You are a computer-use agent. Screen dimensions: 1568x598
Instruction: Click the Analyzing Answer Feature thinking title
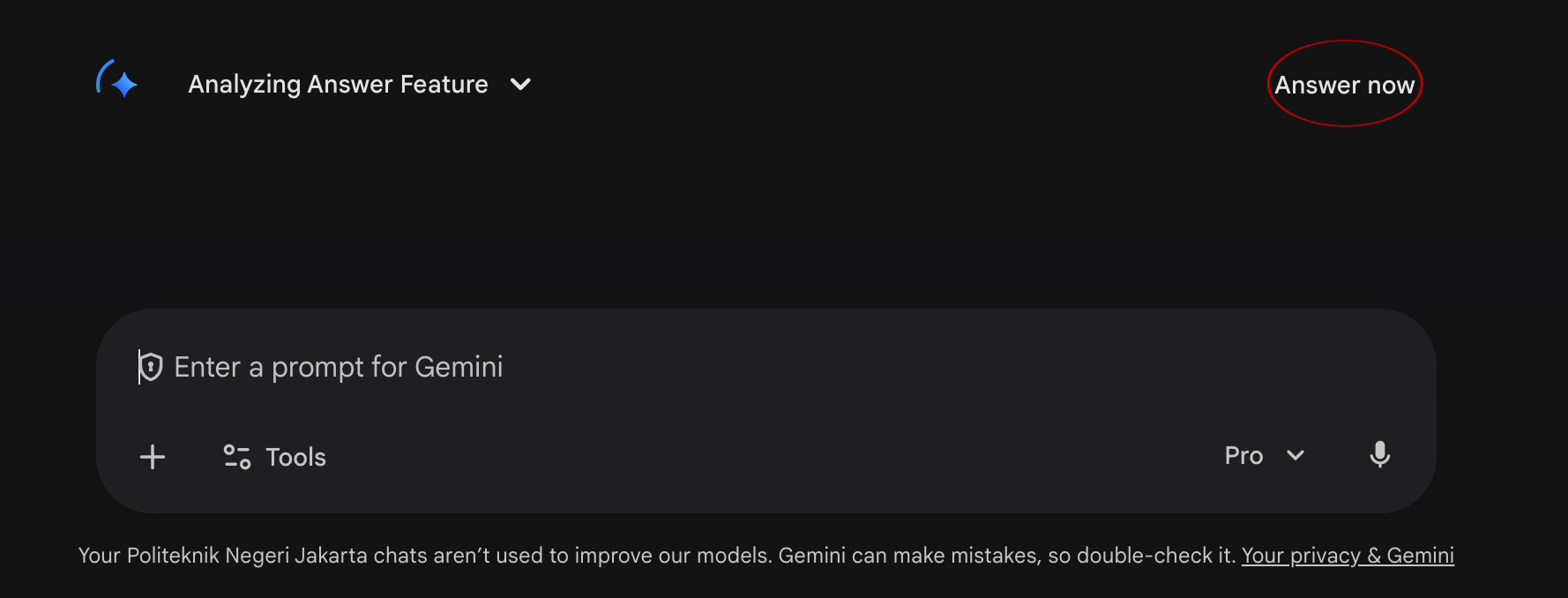[x=338, y=85]
